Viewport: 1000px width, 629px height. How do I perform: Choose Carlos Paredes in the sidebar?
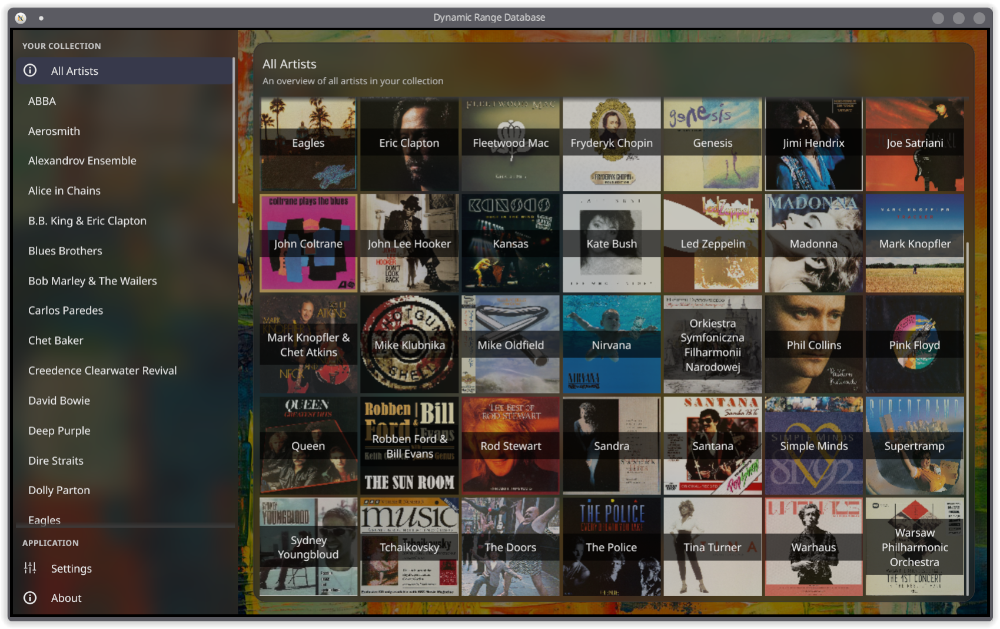pos(124,310)
